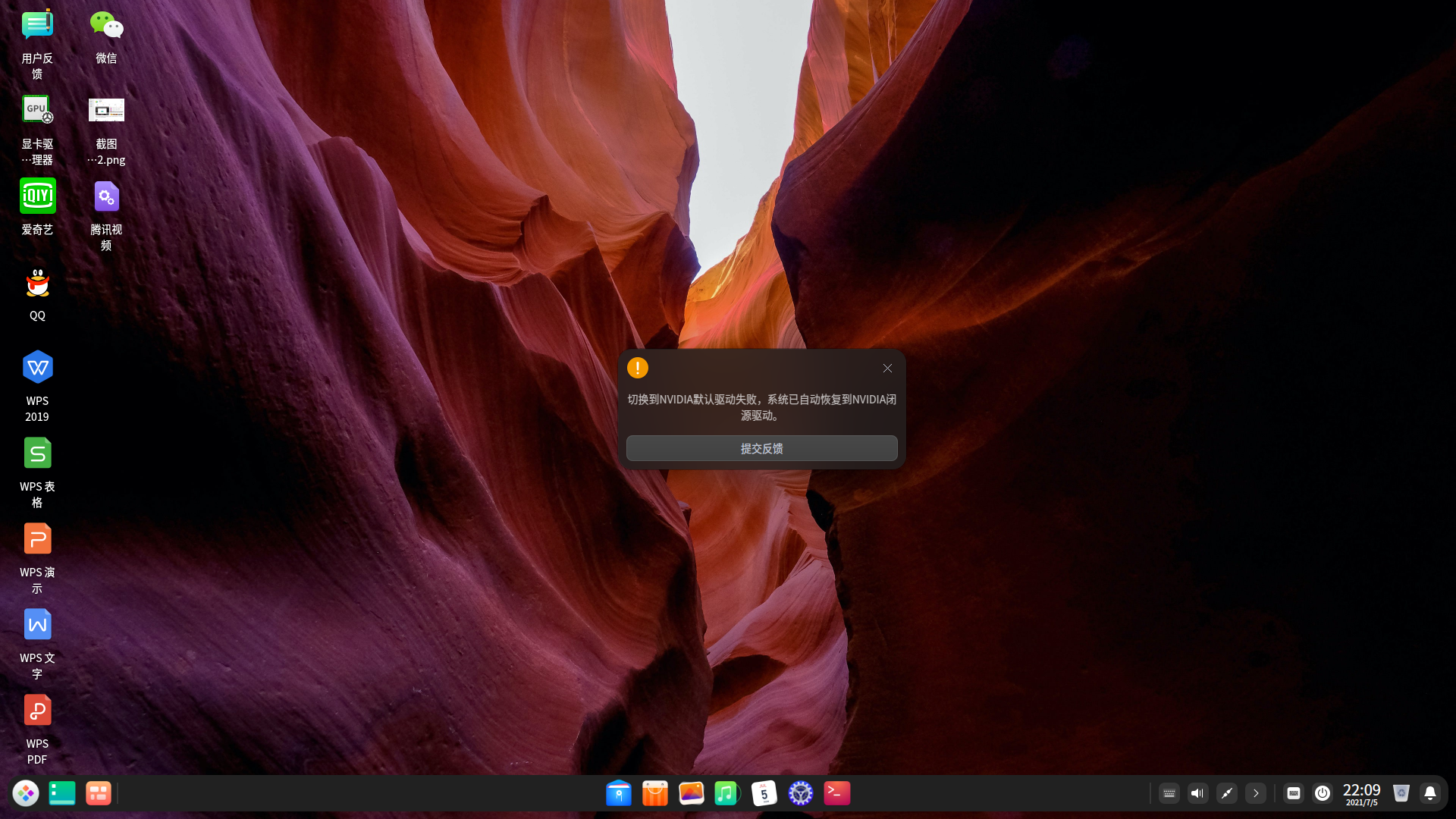This screenshot has width=1456, height=819.
Task: Open the calendar app in the dock
Action: click(x=764, y=793)
